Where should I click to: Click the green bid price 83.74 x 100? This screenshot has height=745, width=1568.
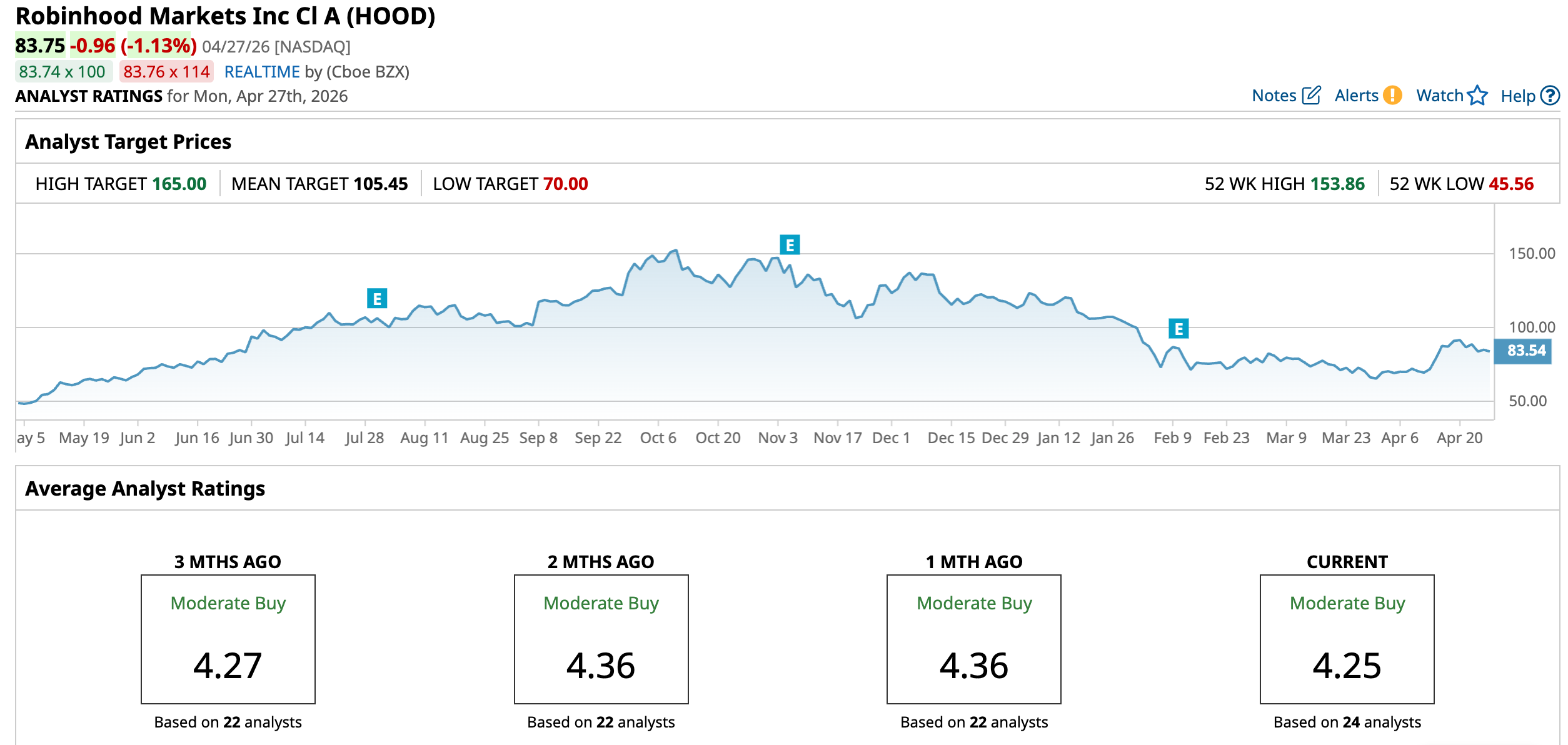(x=63, y=72)
